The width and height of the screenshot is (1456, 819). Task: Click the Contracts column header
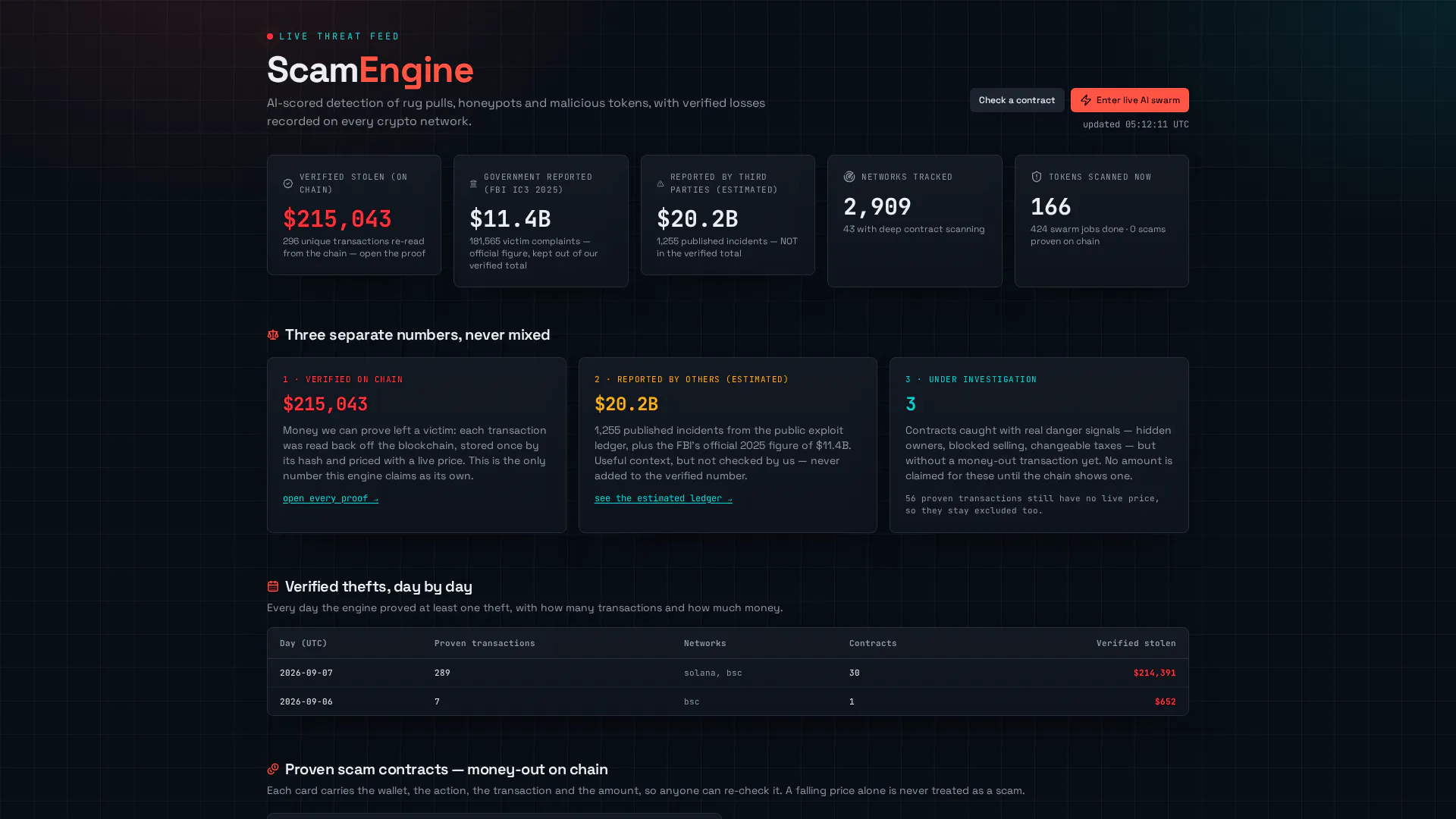(x=873, y=643)
